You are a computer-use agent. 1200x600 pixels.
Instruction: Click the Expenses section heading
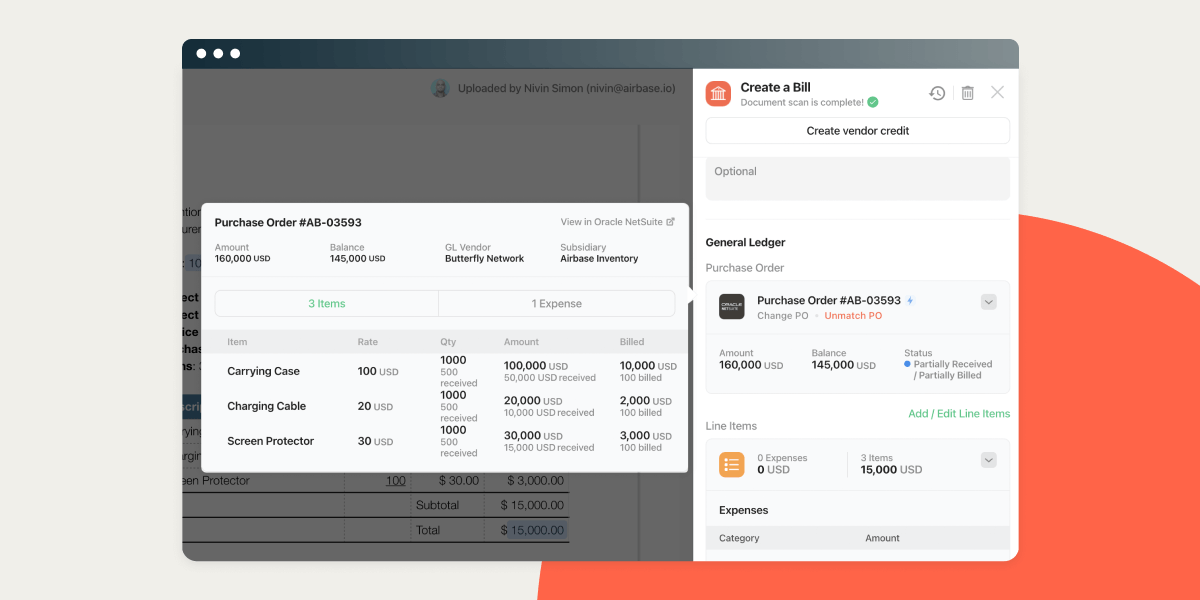[744, 510]
